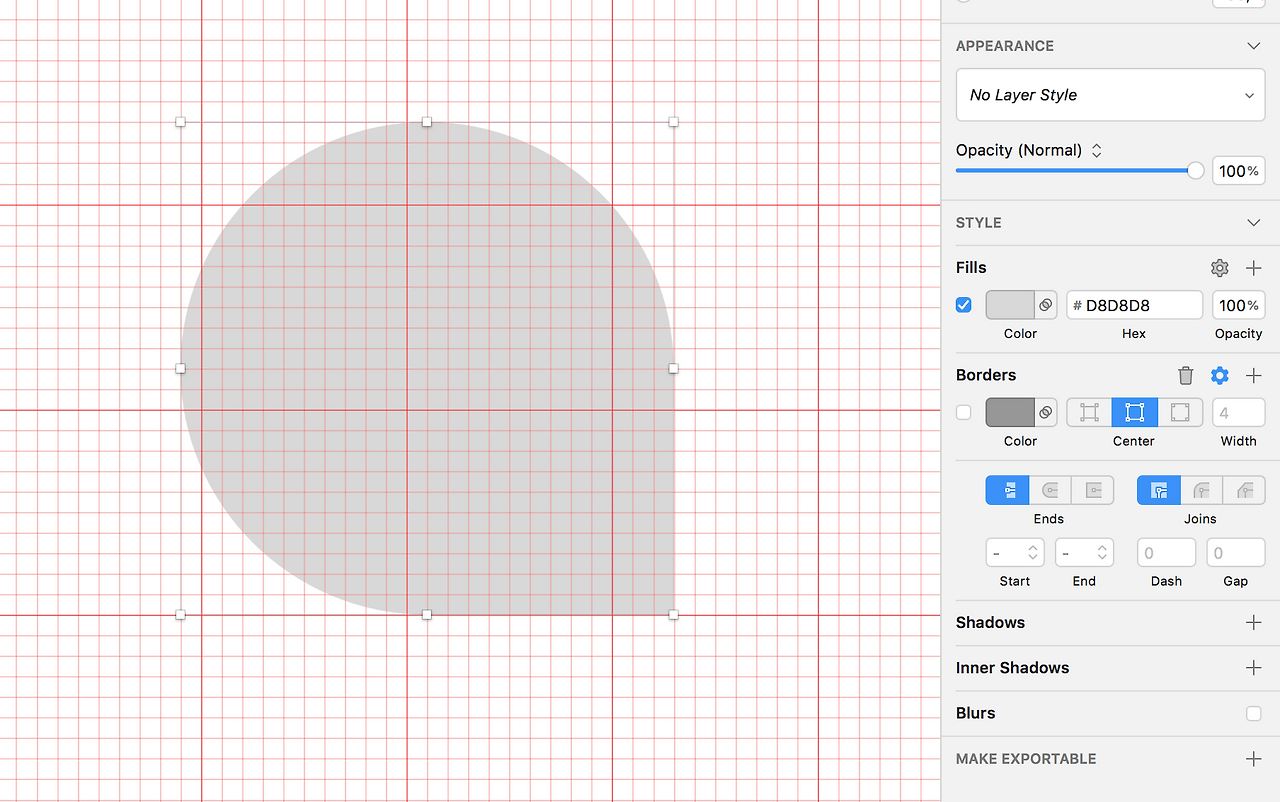Viewport: 1280px width, 802px height.
Task: Click the middle-left selection handle
Action: [x=180, y=368]
